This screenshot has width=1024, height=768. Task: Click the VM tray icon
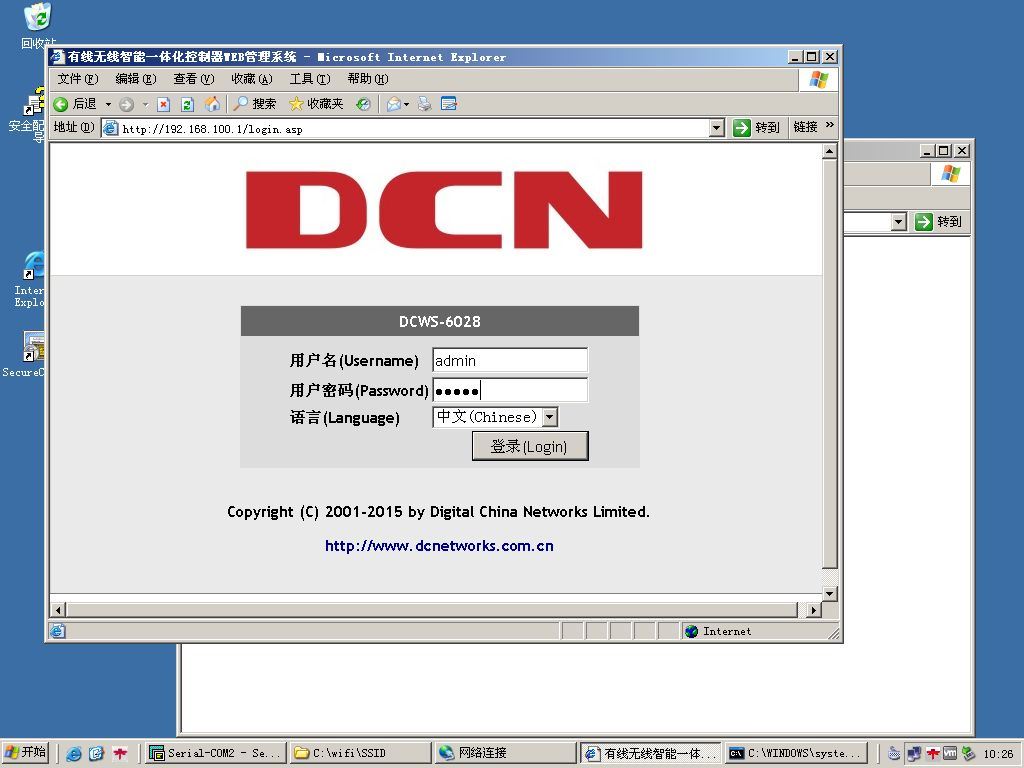(950, 753)
